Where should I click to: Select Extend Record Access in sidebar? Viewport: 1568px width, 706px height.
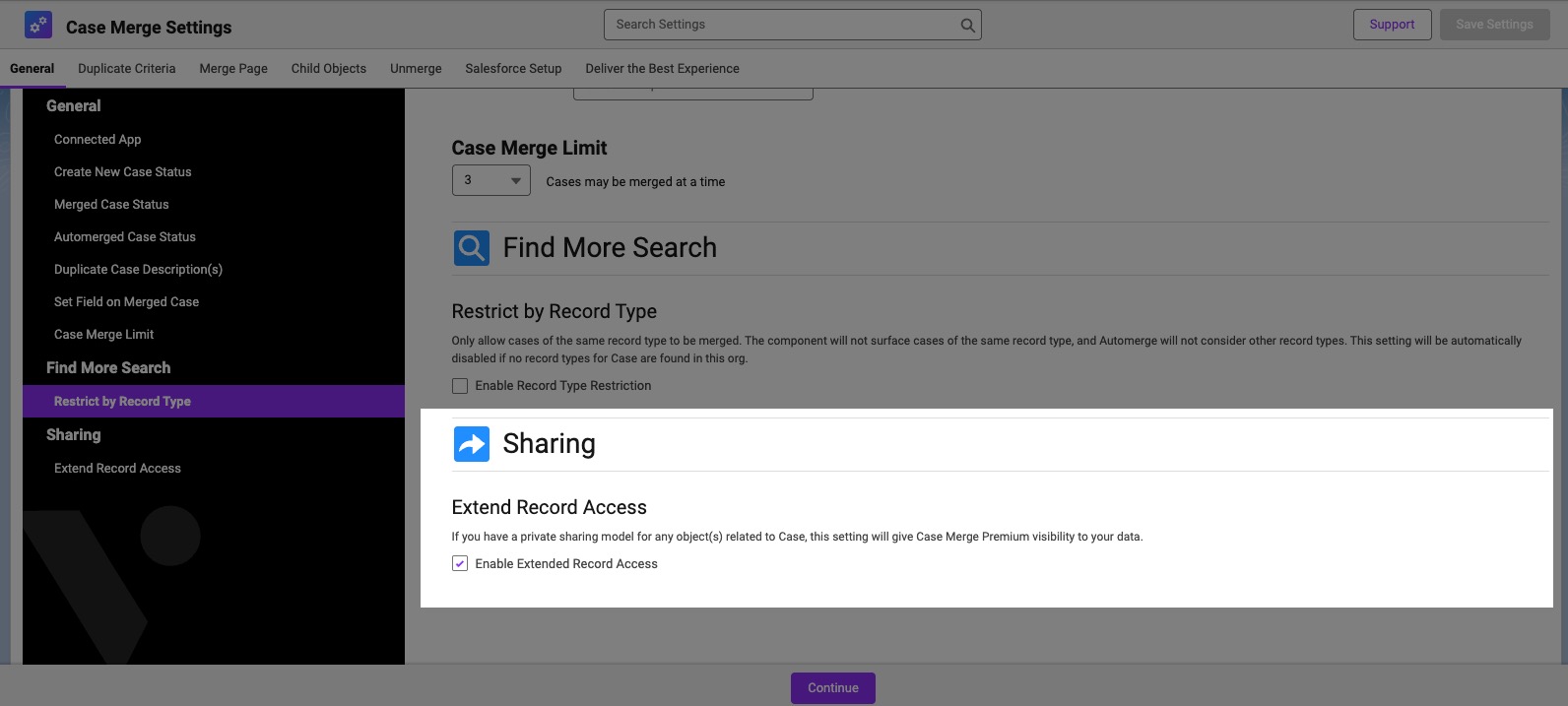117,469
